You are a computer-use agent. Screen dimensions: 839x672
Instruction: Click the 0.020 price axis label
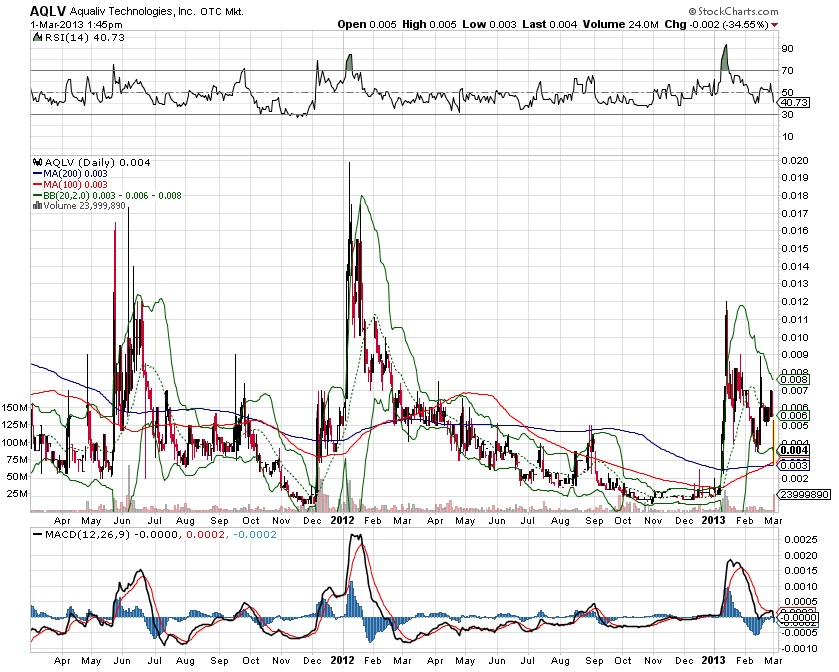pyautogui.click(x=795, y=161)
